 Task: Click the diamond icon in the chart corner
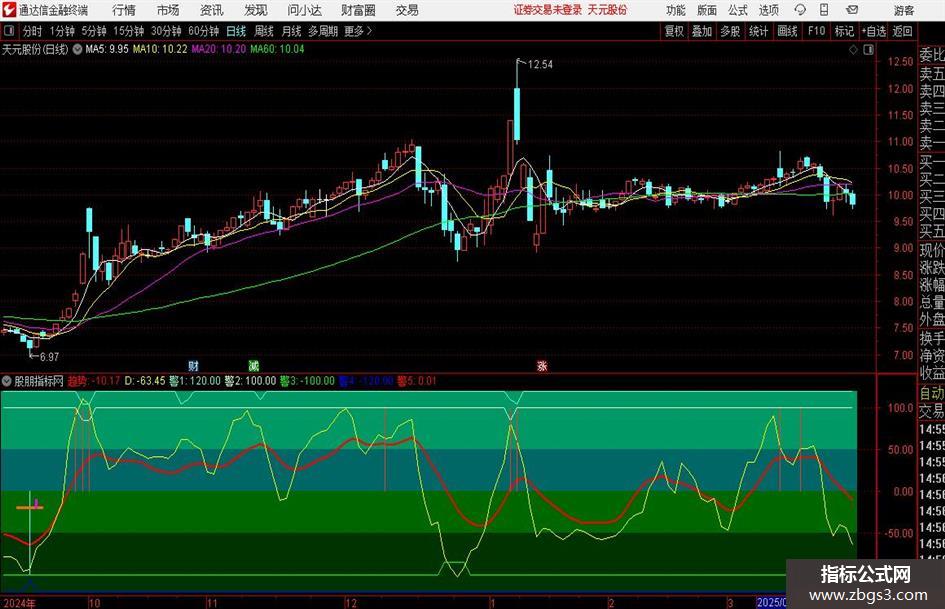853,49
